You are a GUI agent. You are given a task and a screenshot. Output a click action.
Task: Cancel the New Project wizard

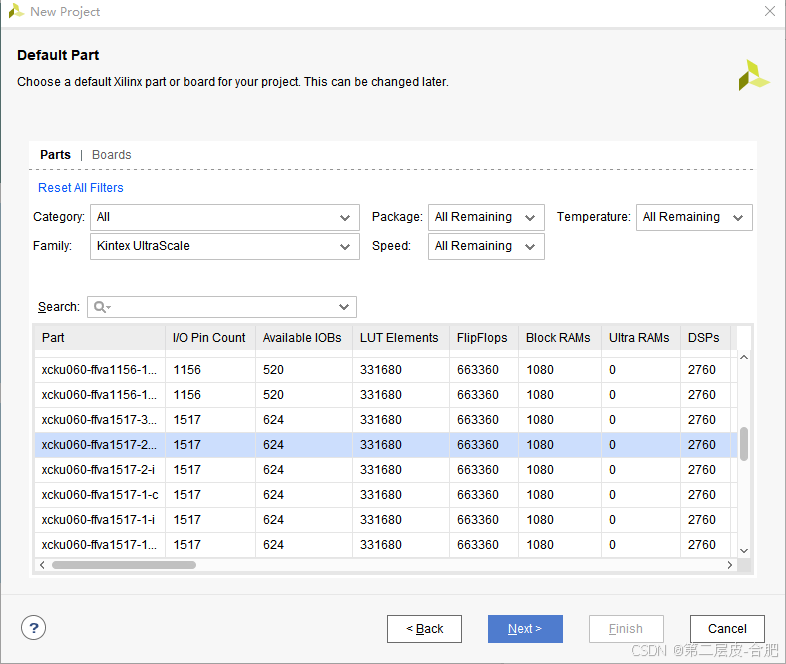(x=727, y=628)
